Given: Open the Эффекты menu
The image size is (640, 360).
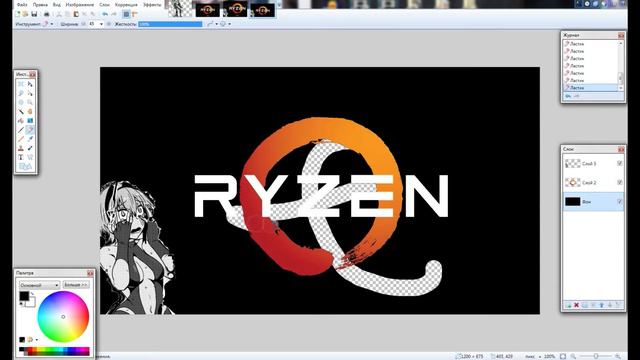Looking at the screenshot, I should [152, 5].
